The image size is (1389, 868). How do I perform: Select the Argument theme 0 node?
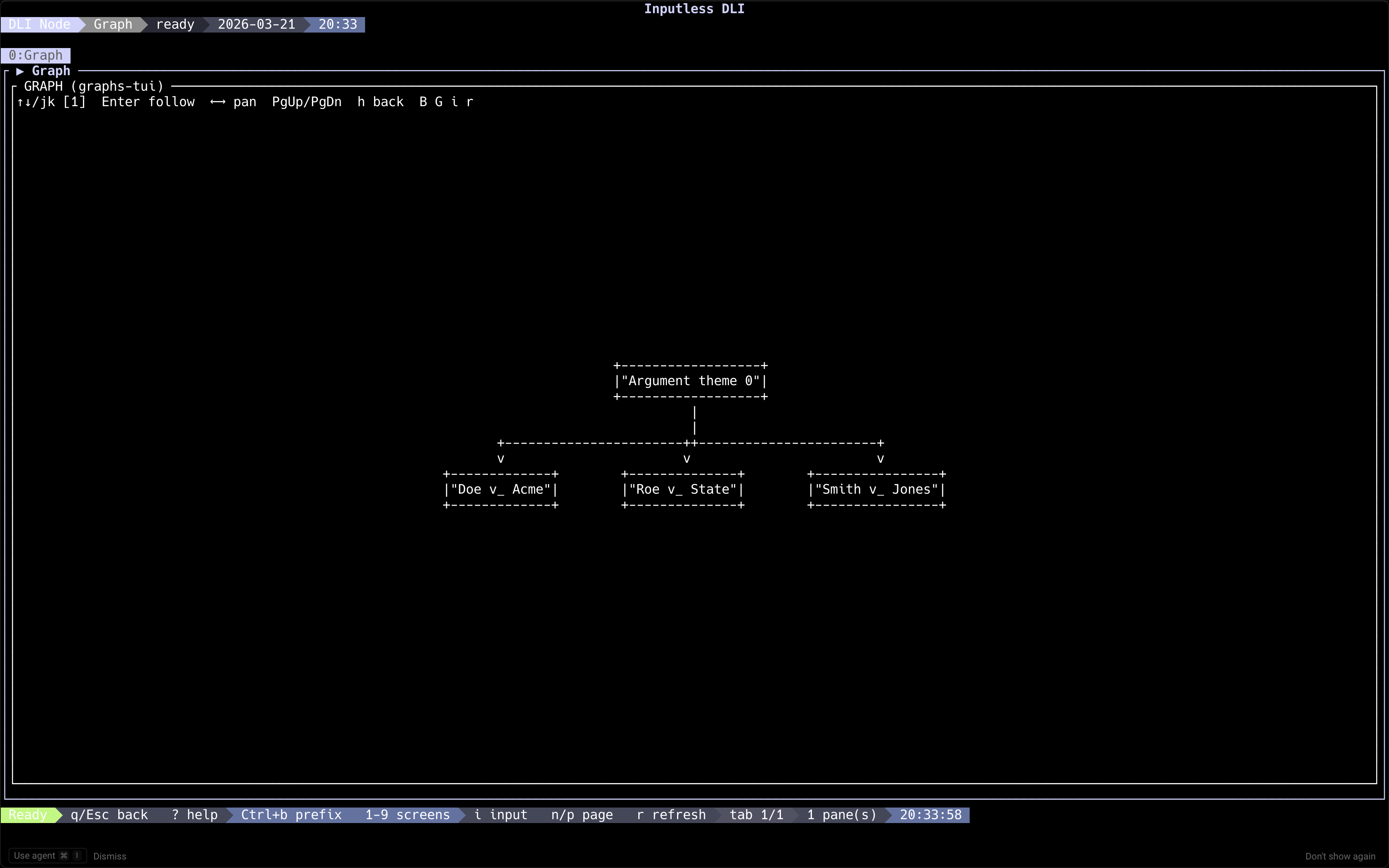coord(691,381)
